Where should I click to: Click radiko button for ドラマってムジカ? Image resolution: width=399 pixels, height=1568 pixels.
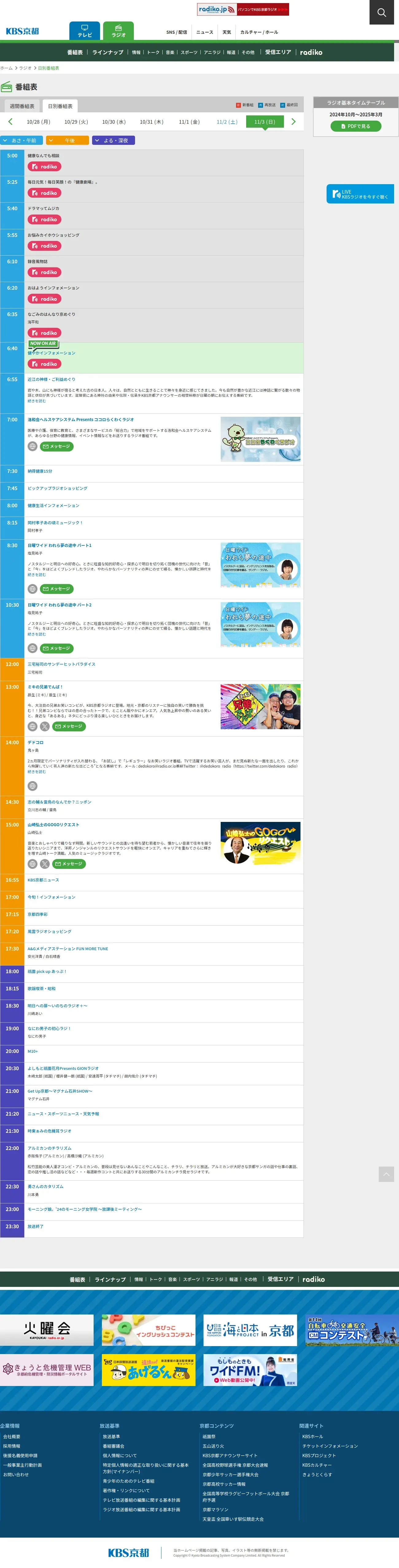coord(44,220)
